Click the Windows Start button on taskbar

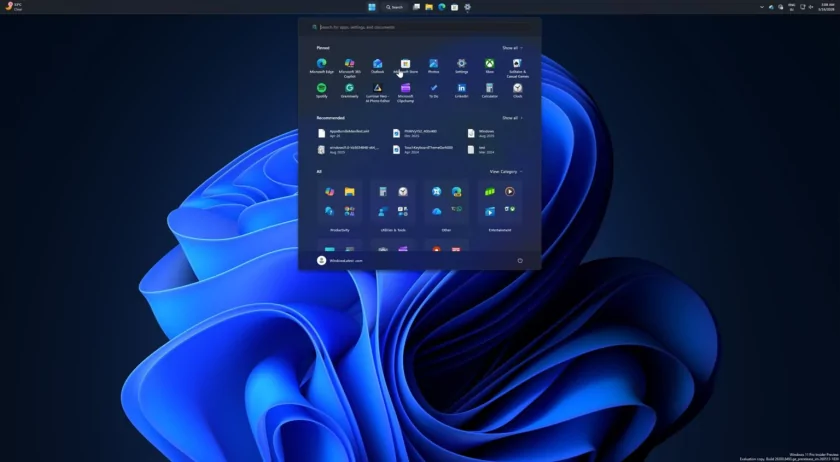[372, 7]
